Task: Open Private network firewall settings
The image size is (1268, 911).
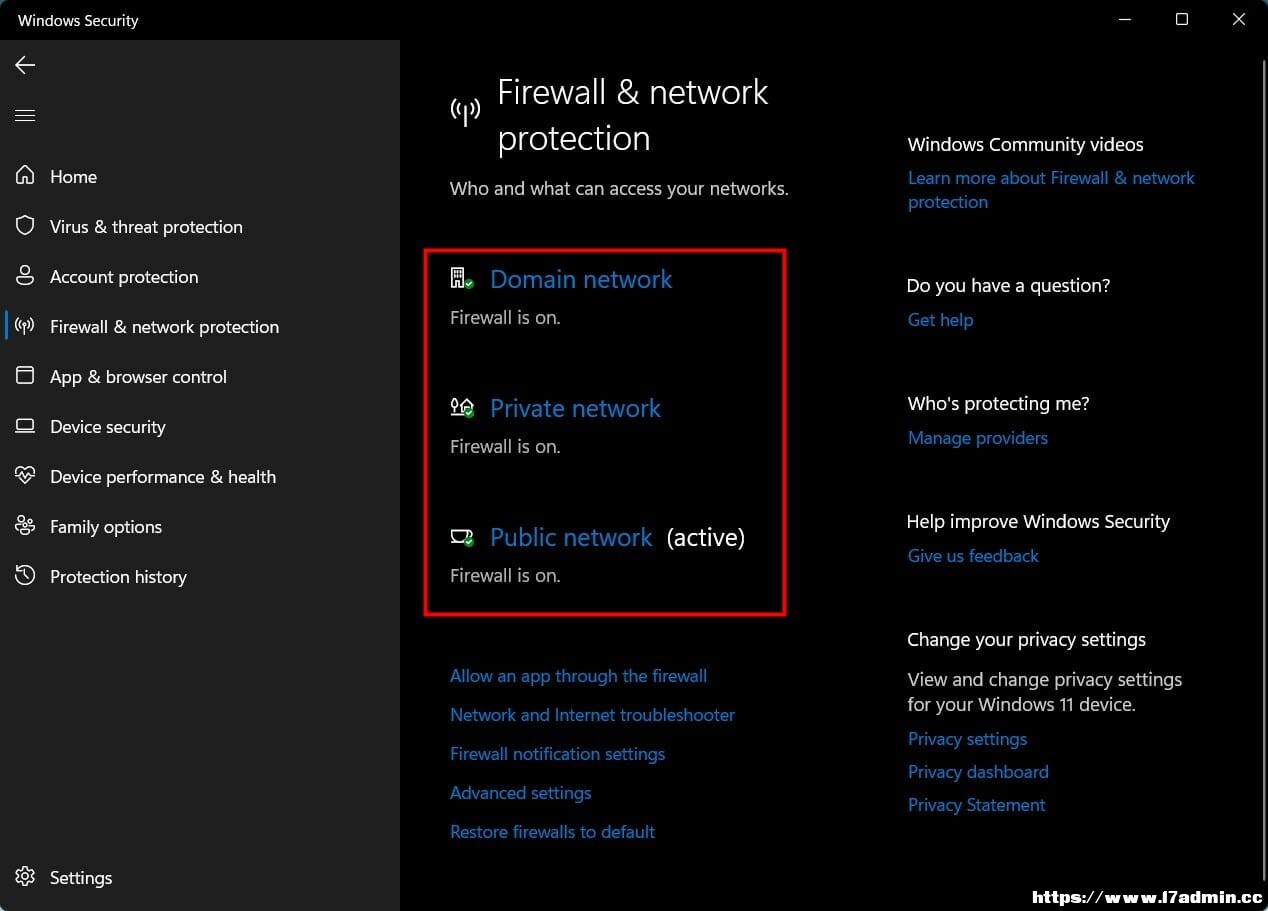Action: (575, 408)
